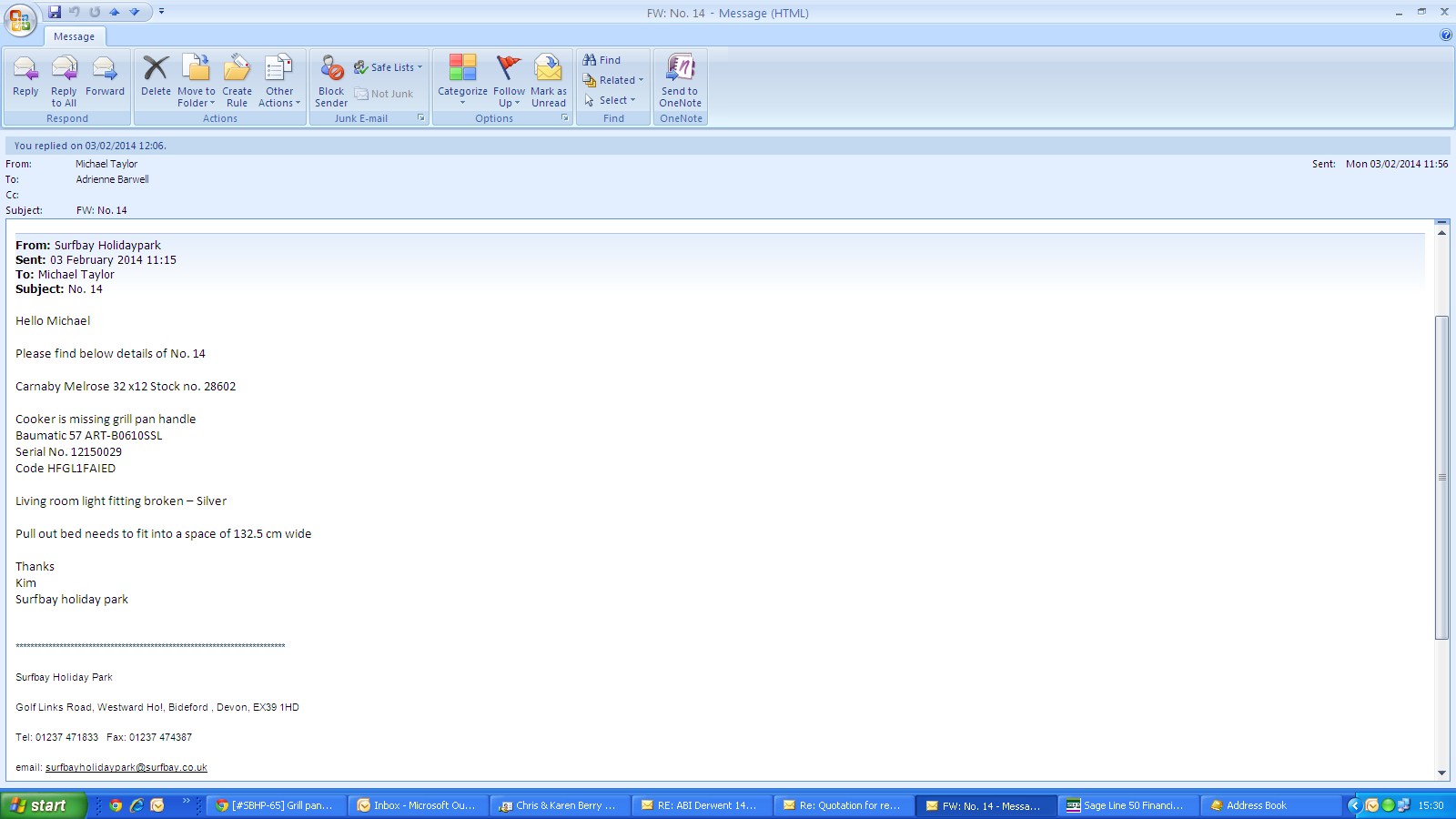
Task: Click the surfbayholidaypark@surfbay.co.uk email link
Action: tap(126, 767)
